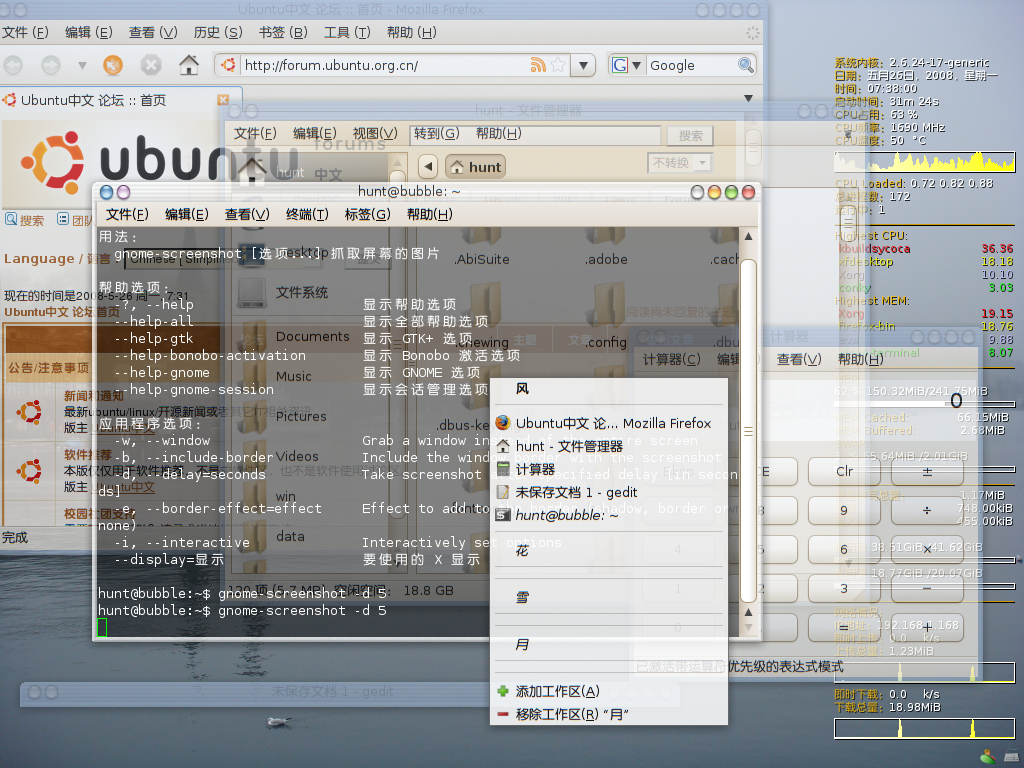Screen dimensions: 1024x768
Task: Switch to 未保存文档 1 - gedit entry
Action: pos(609,492)
